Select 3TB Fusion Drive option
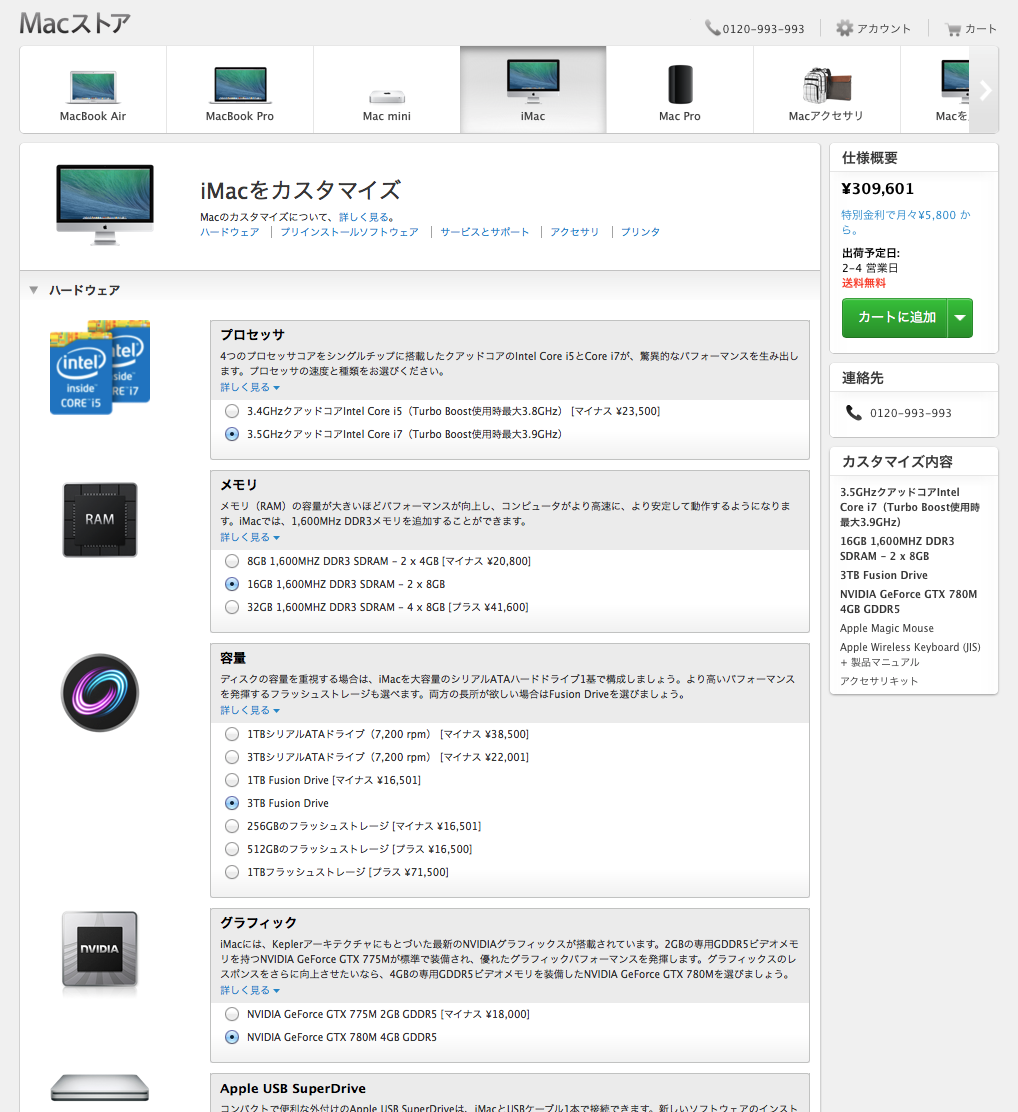Image resolution: width=1018 pixels, height=1112 pixels. click(x=232, y=803)
